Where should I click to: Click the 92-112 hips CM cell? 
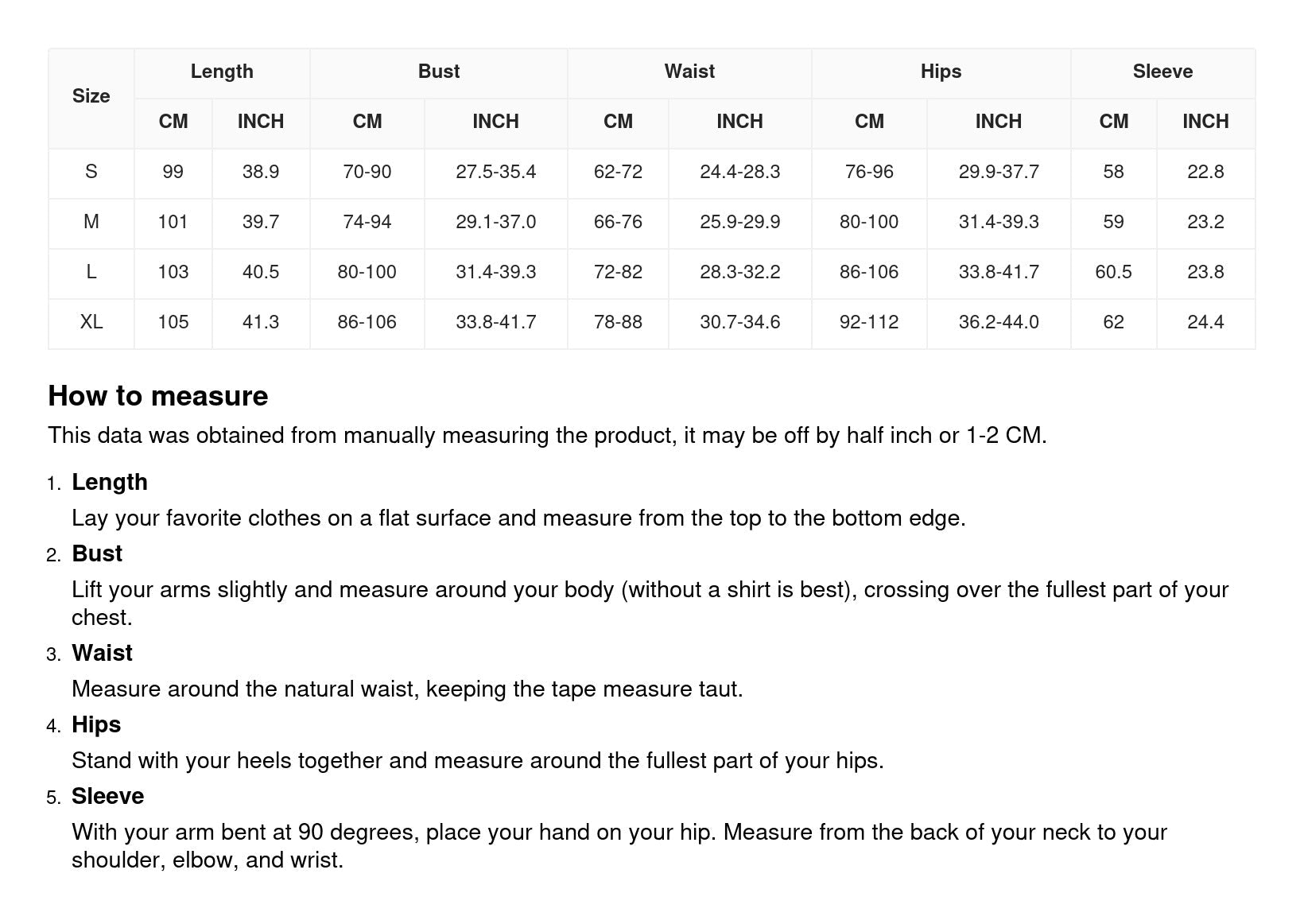(x=869, y=322)
